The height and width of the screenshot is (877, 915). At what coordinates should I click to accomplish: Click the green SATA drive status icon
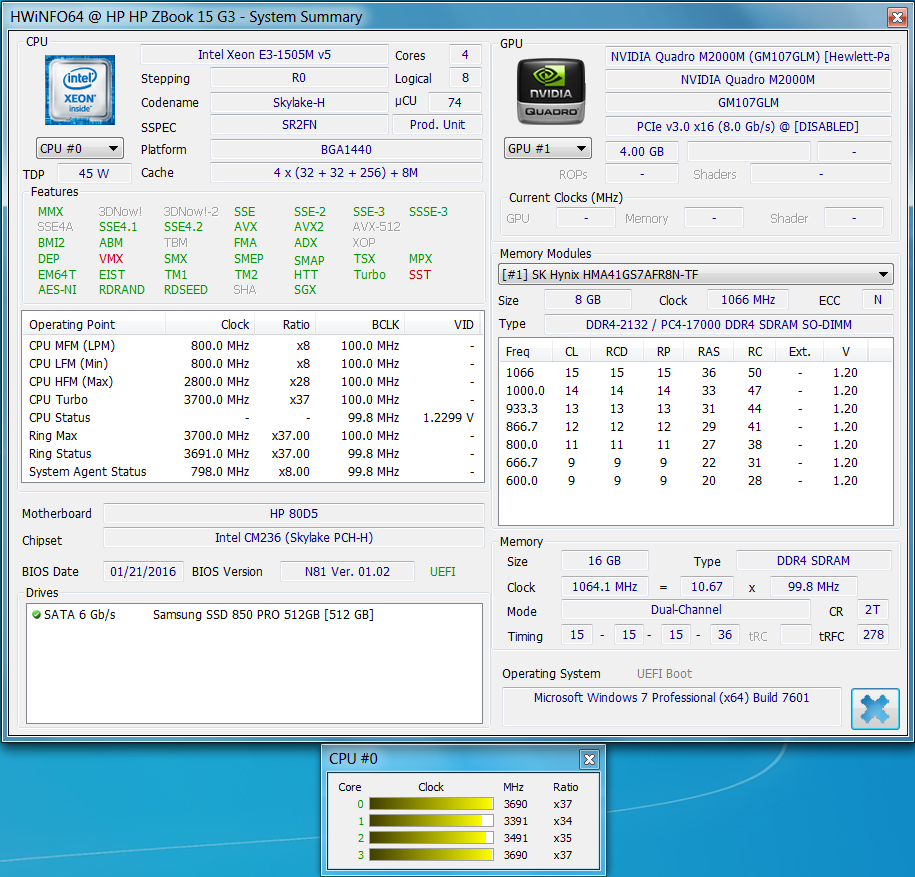click(36, 615)
